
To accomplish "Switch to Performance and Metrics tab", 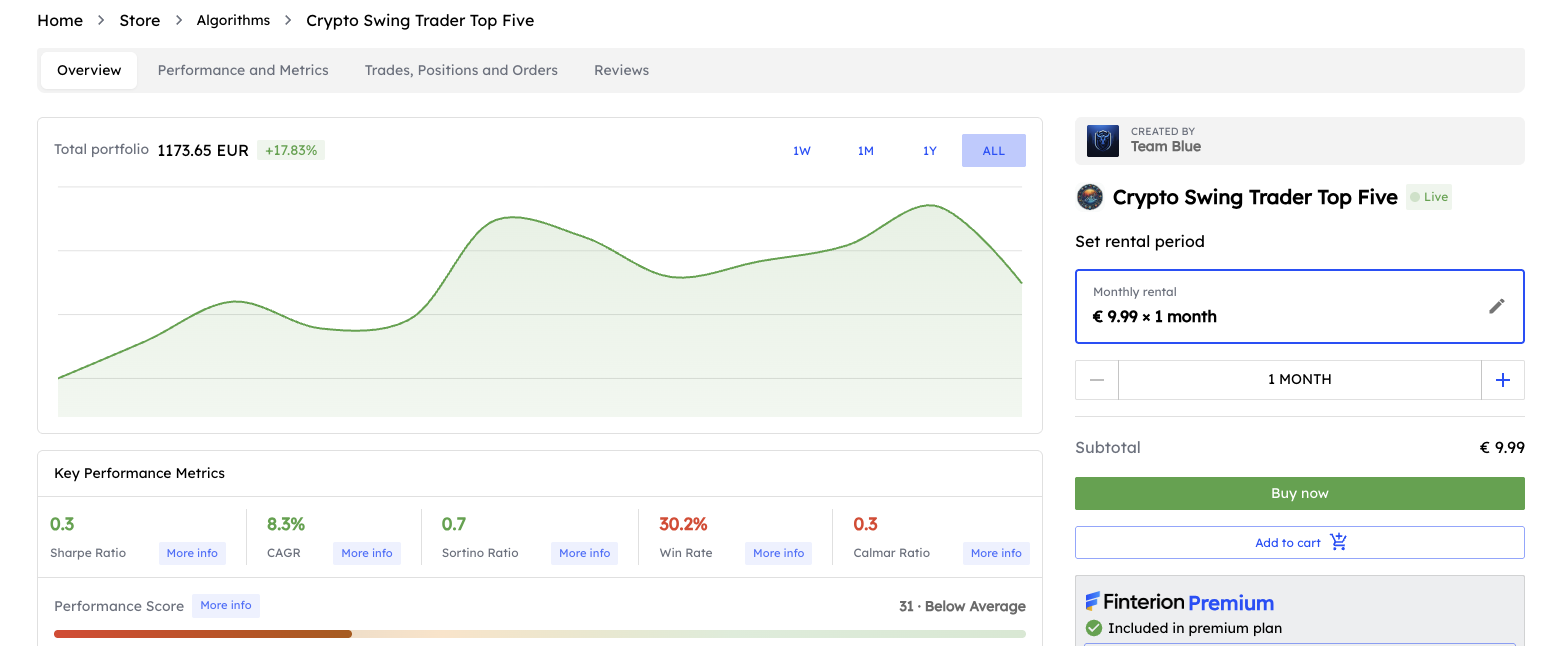I will coord(243,70).
